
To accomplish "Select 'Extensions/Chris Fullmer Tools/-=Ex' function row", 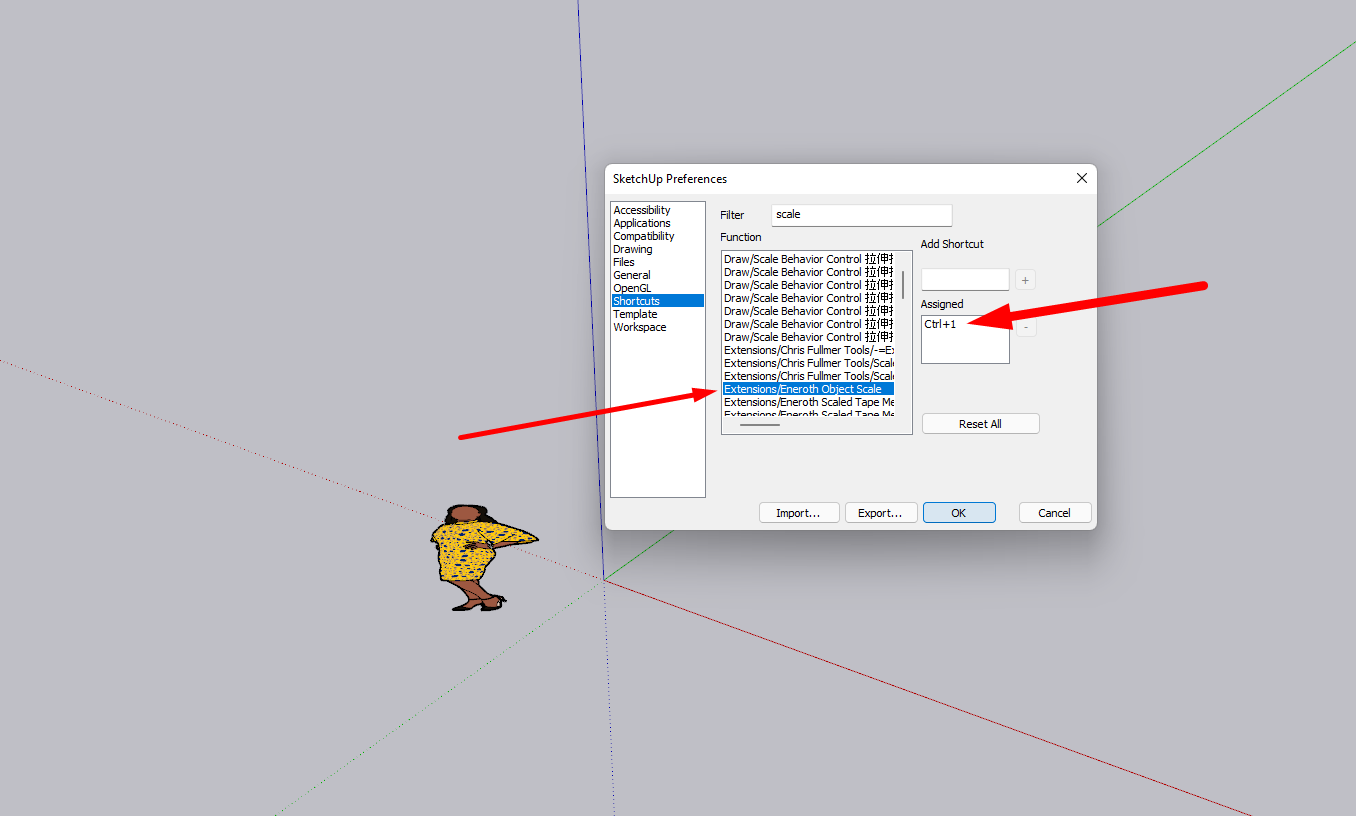I will [x=808, y=350].
